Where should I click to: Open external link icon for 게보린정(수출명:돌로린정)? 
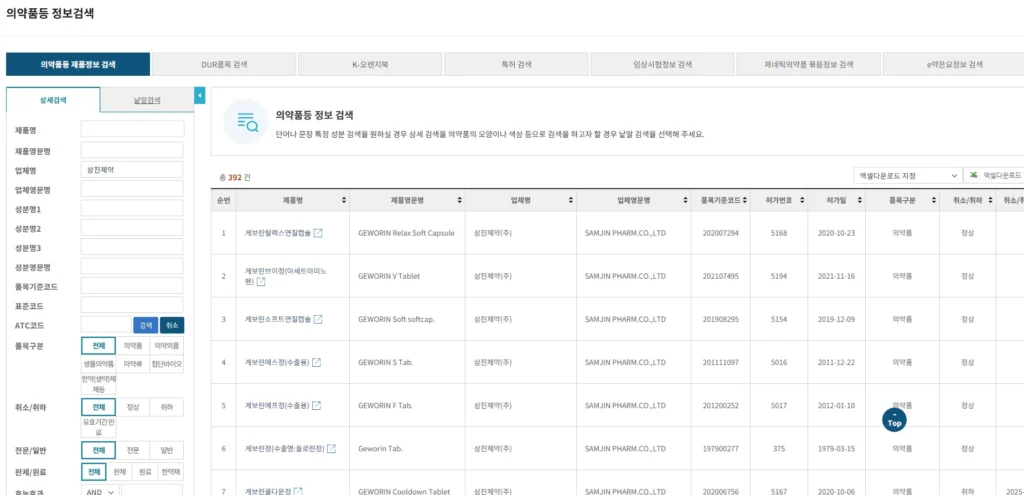(x=331, y=449)
